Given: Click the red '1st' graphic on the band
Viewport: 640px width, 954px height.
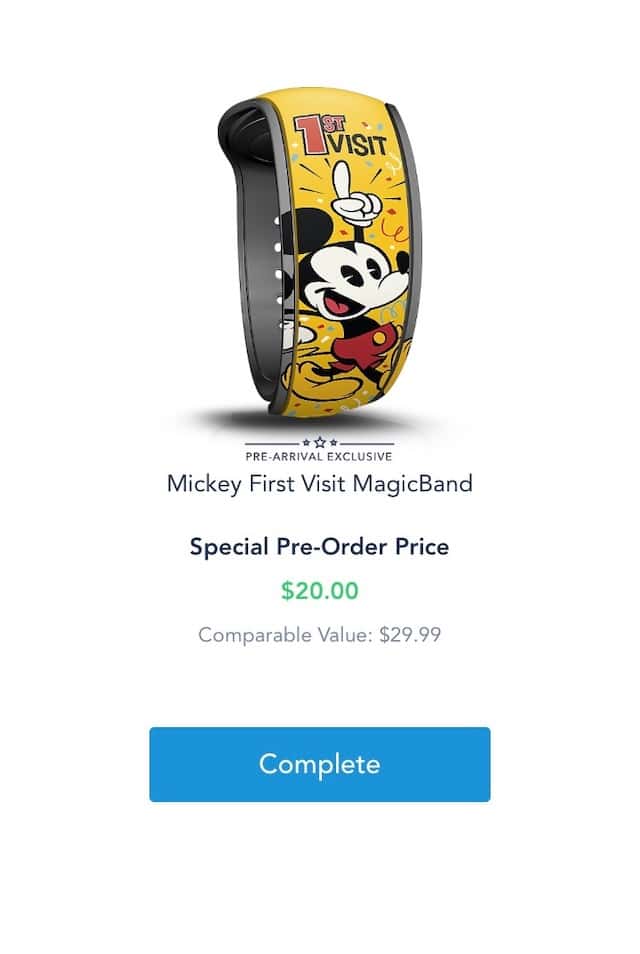Looking at the screenshot, I should [x=318, y=134].
